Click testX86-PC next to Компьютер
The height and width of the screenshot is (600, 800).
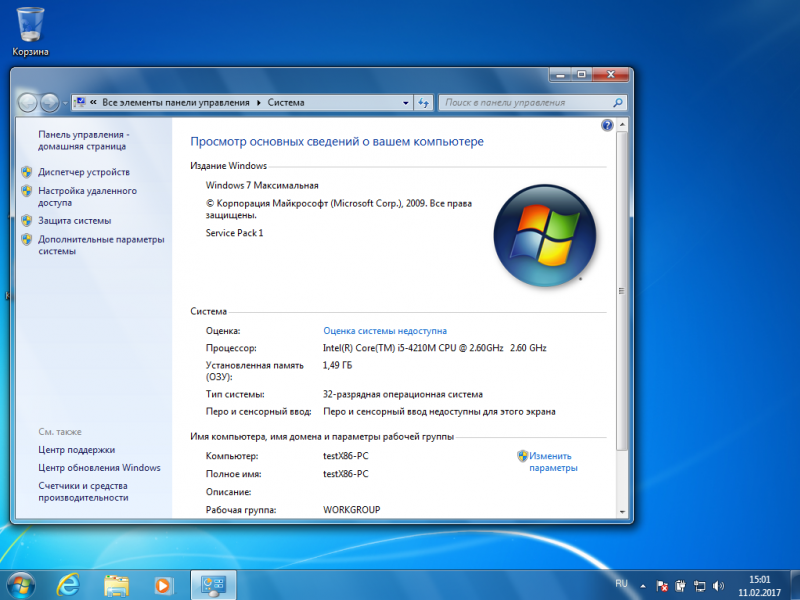pyautogui.click(x=345, y=456)
